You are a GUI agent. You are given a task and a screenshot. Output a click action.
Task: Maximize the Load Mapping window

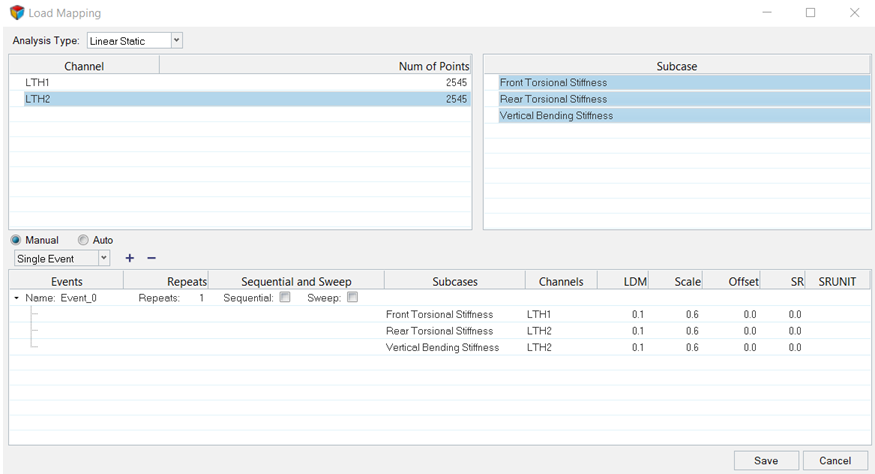pyautogui.click(x=810, y=13)
